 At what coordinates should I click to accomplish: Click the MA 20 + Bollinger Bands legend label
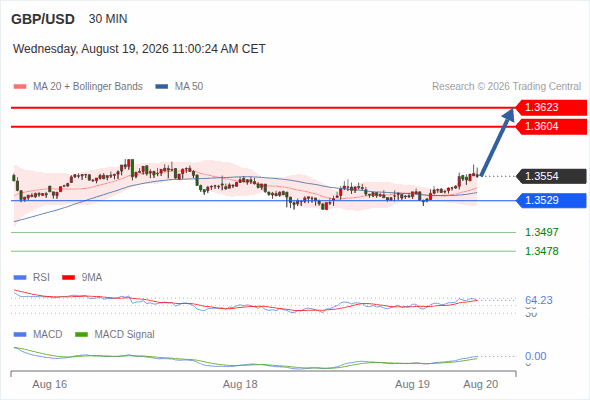[x=88, y=87]
